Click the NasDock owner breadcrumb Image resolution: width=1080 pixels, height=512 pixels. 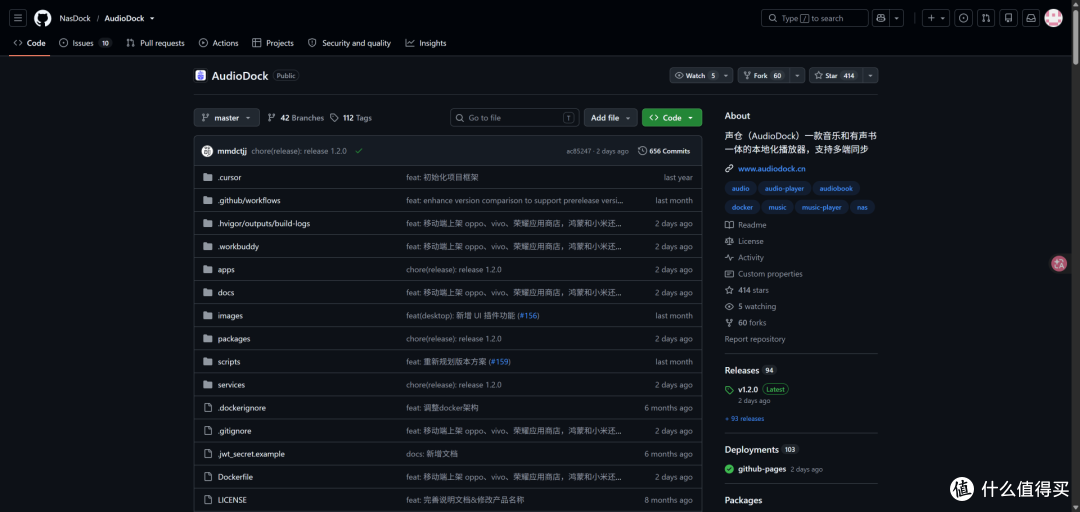click(75, 19)
